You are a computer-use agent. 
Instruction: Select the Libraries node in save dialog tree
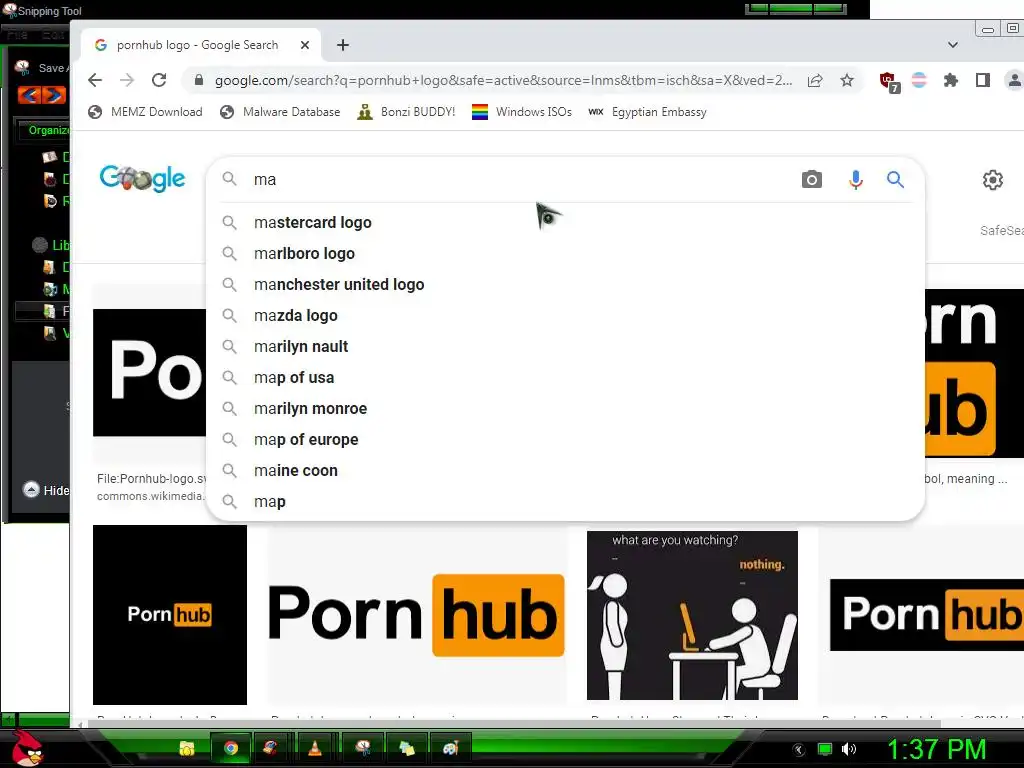click(x=50, y=245)
